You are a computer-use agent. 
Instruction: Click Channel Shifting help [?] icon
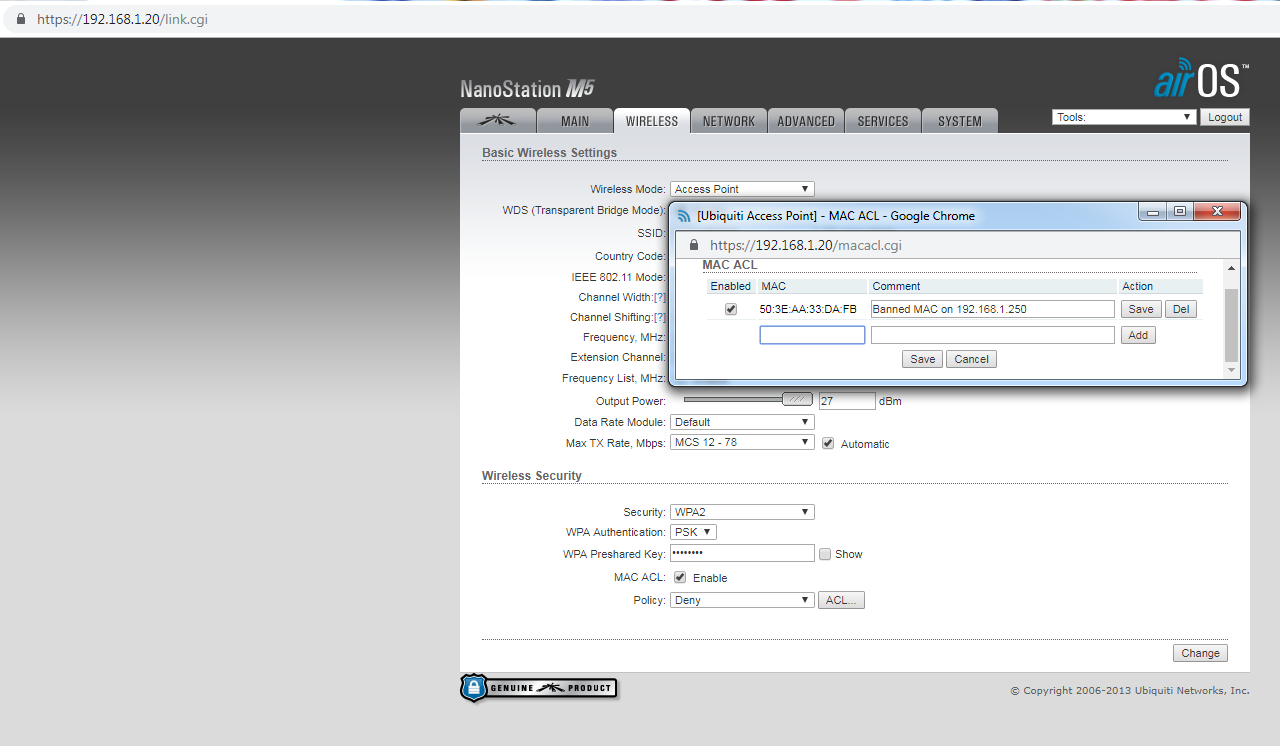pyautogui.click(x=660, y=317)
